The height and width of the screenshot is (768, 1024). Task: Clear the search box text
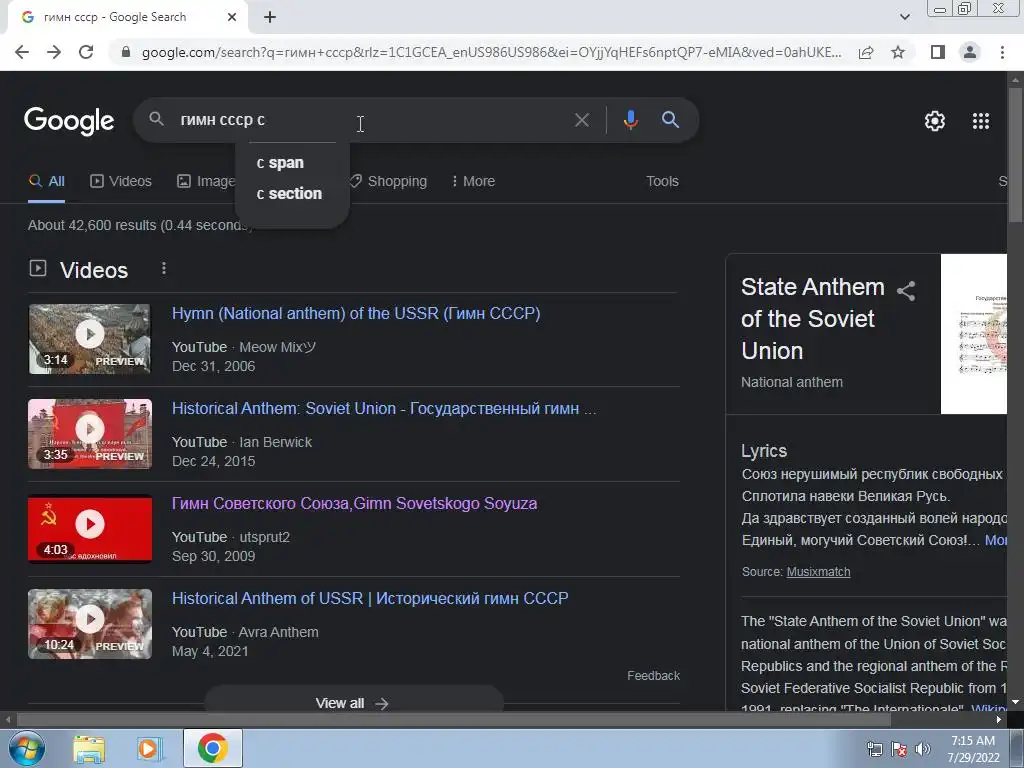pos(582,120)
